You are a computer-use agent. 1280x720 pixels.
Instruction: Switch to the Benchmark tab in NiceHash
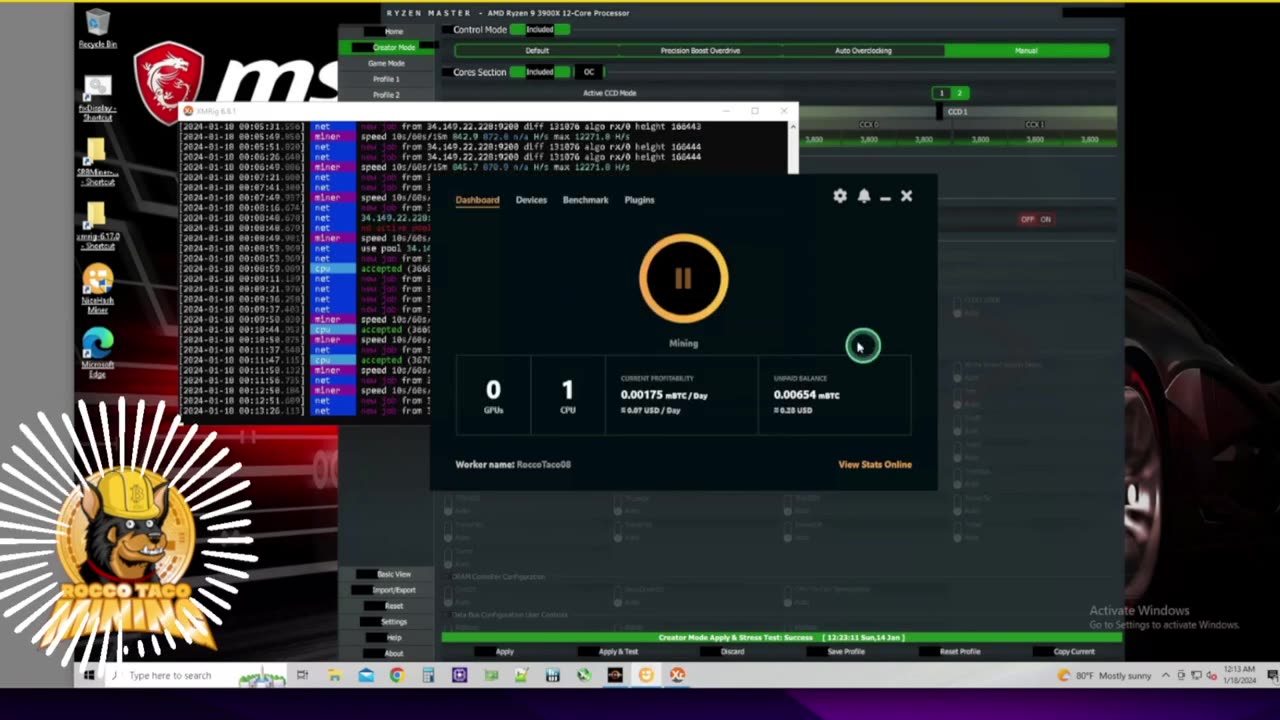585,200
